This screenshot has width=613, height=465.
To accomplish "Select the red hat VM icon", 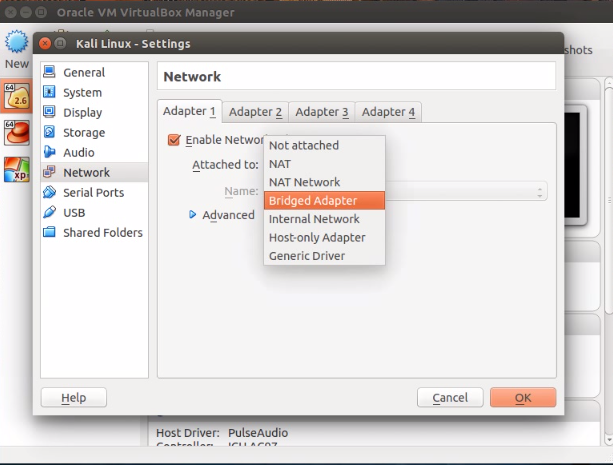I will pyautogui.click(x=16, y=133).
